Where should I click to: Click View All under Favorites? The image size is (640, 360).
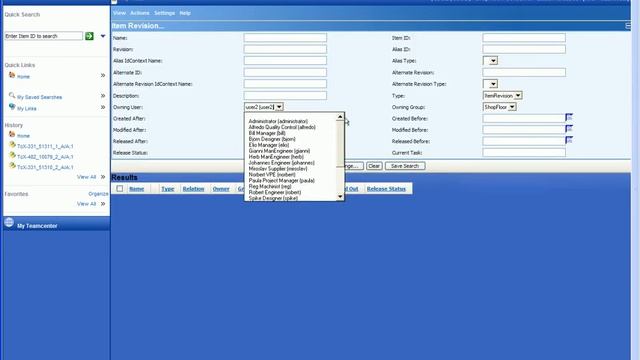coord(87,204)
